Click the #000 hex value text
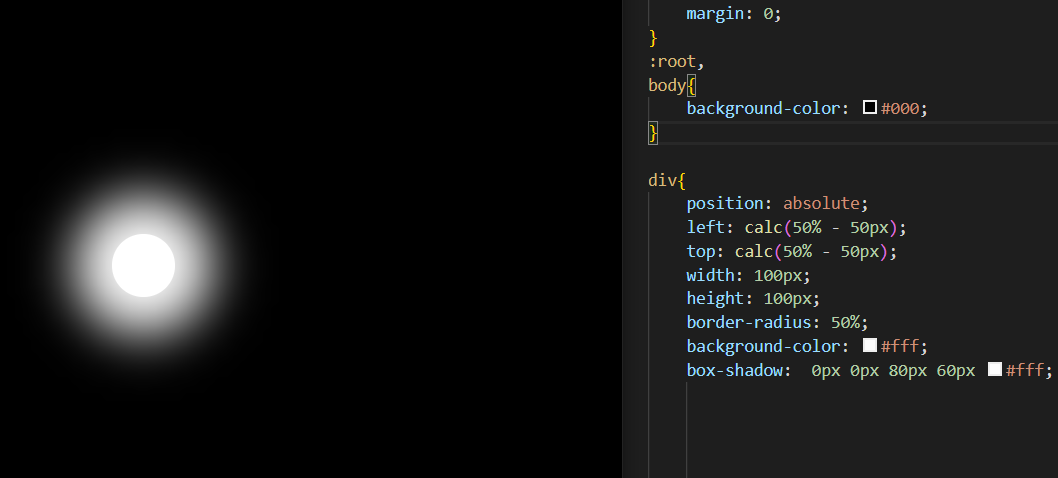 pyautogui.click(x=900, y=109)
